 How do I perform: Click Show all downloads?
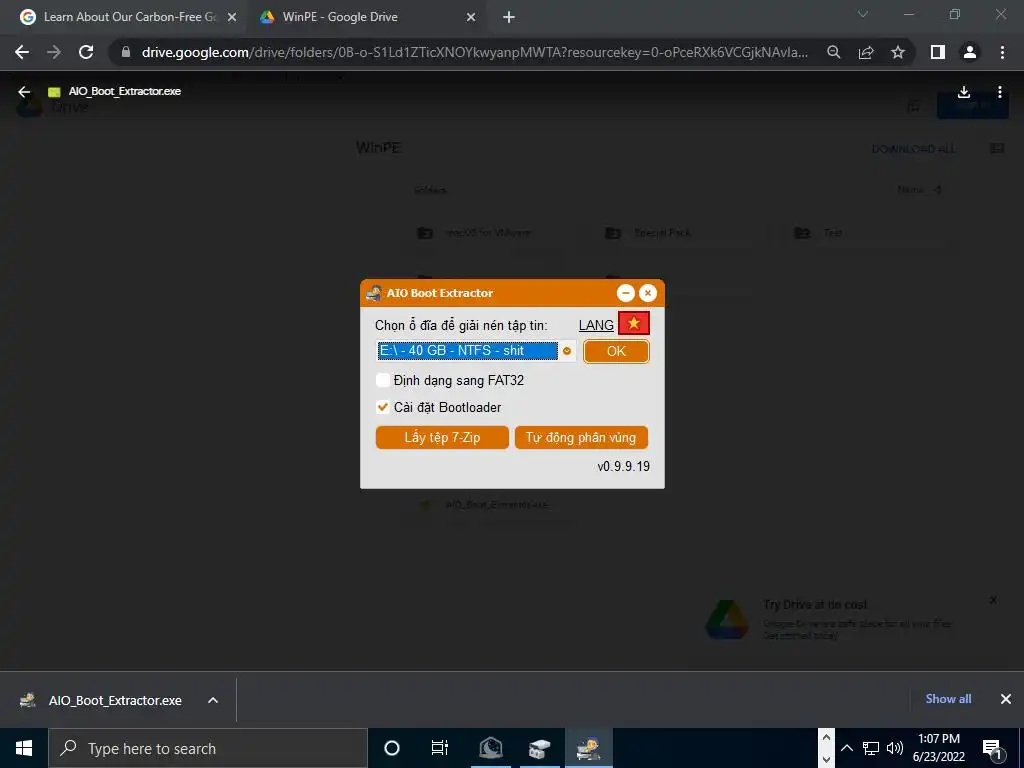coord(948,699)
